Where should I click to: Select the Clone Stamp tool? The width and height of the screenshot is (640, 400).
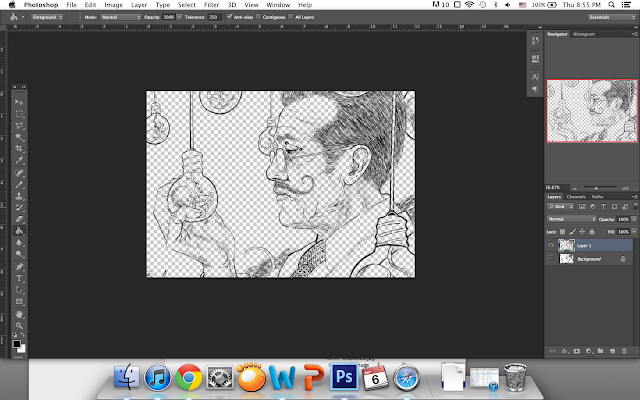(19, 196)
